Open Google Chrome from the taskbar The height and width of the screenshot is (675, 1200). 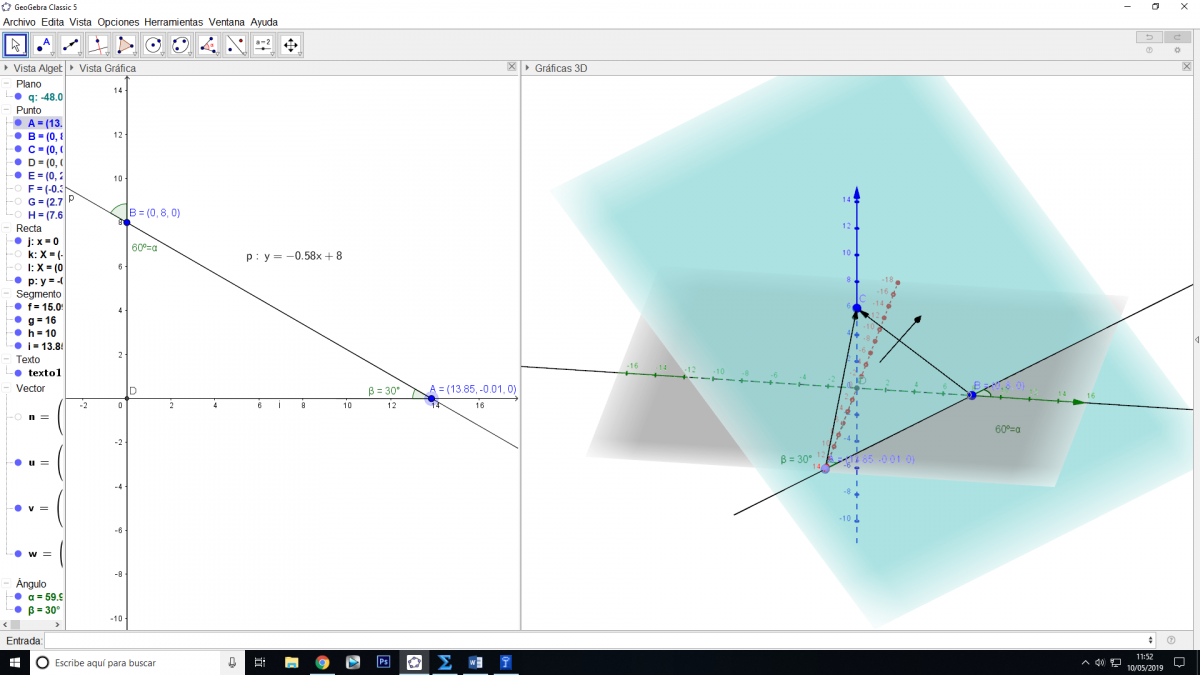pyautogui.click(x=322, y=662)
